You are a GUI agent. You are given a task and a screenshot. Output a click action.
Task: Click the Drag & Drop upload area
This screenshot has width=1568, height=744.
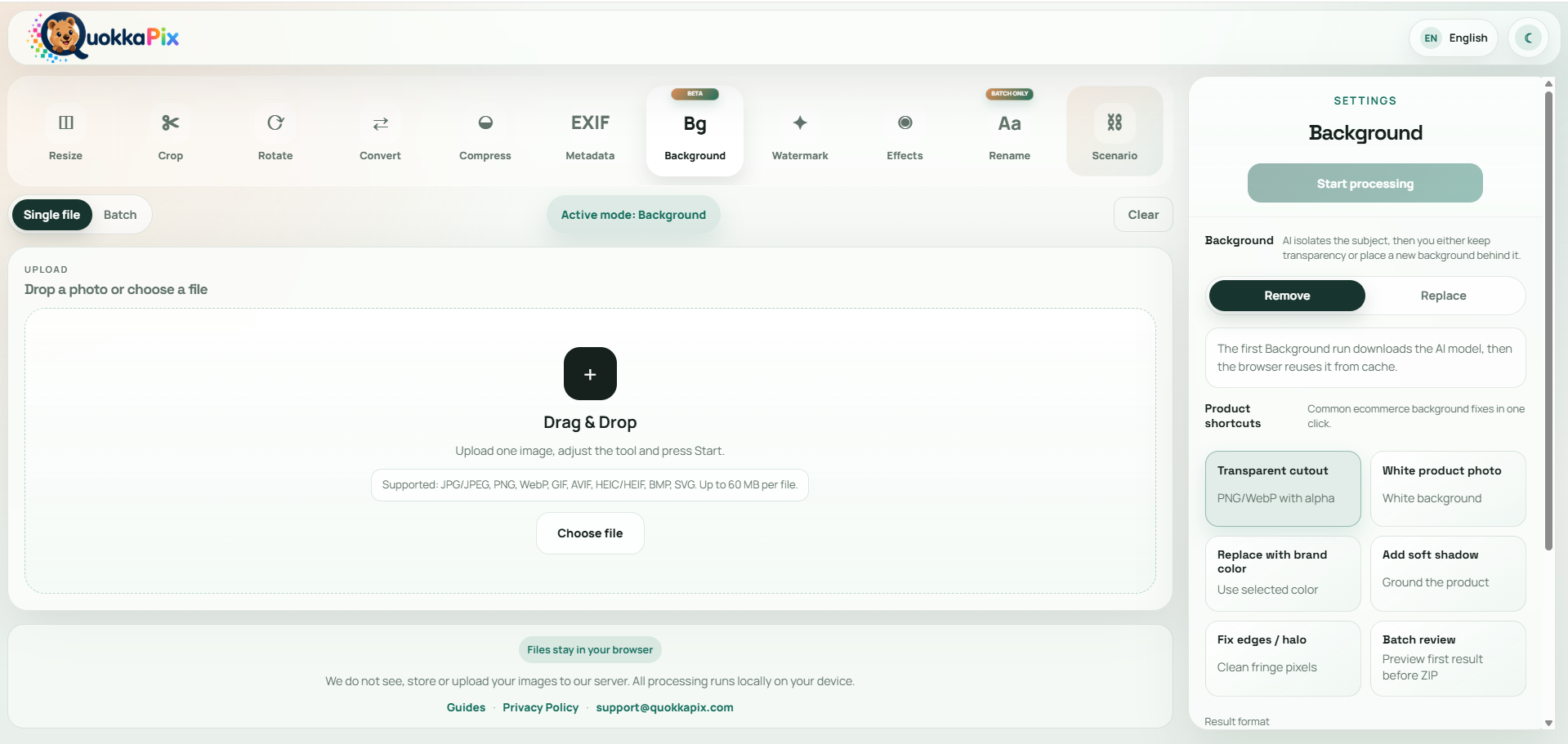pos(590,451)
